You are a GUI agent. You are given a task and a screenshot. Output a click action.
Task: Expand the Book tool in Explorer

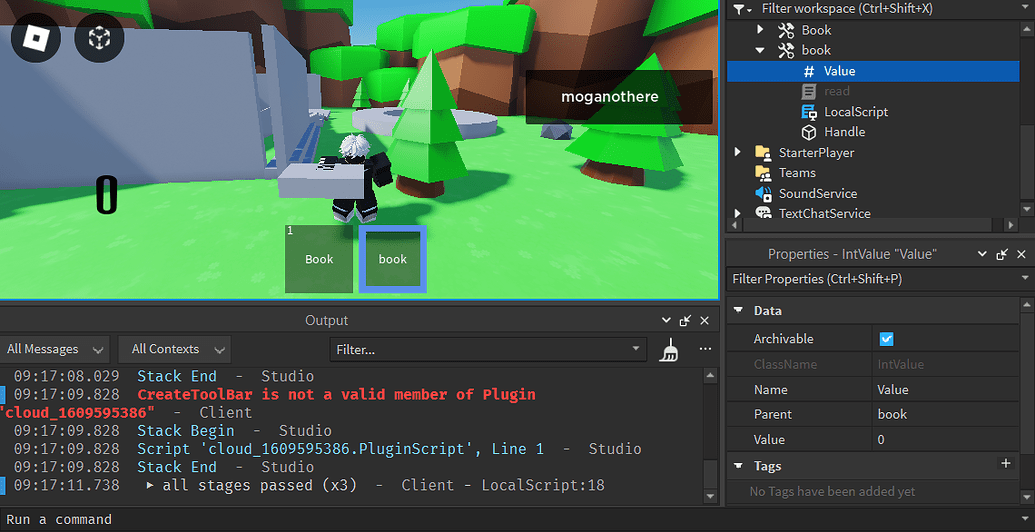coord(760,29)
